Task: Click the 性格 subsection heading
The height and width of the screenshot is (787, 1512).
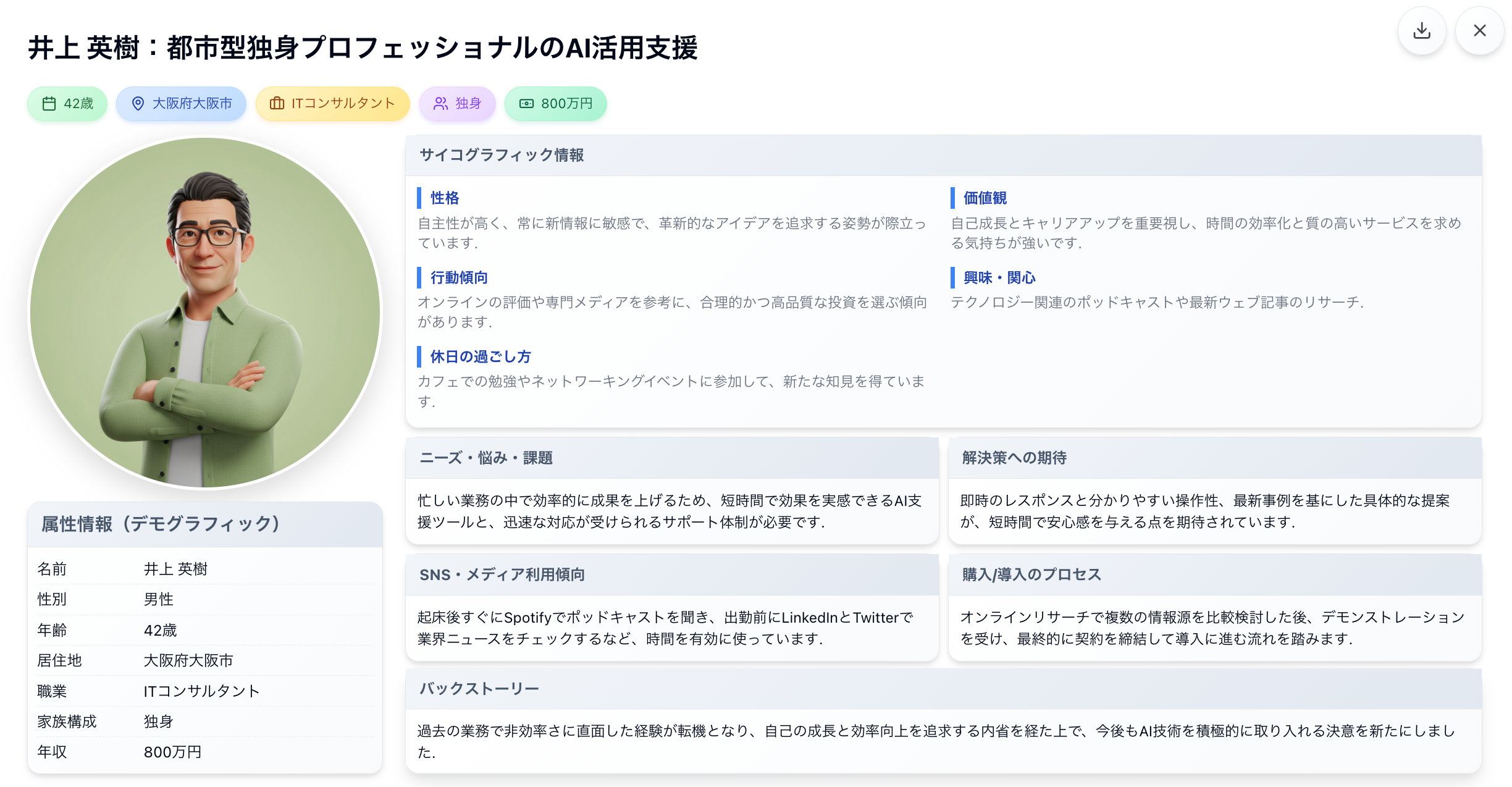Action: point(445,198)
